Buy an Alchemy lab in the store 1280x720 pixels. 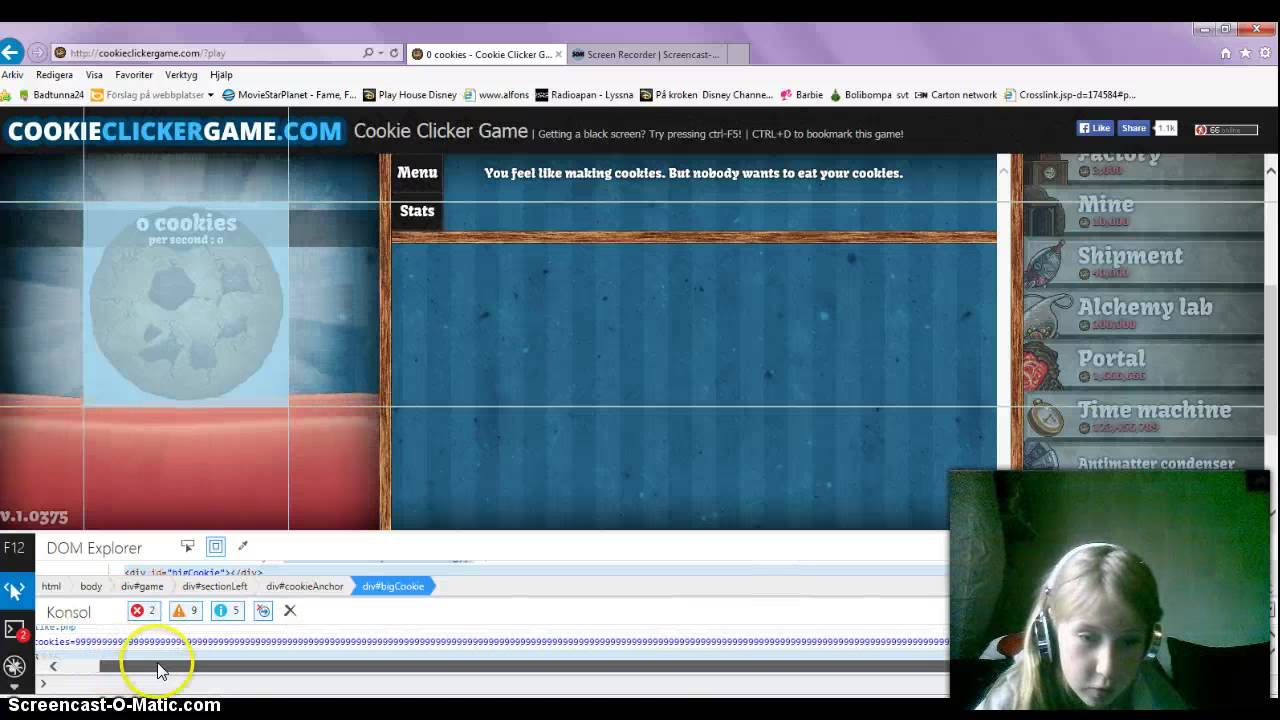1142,313
